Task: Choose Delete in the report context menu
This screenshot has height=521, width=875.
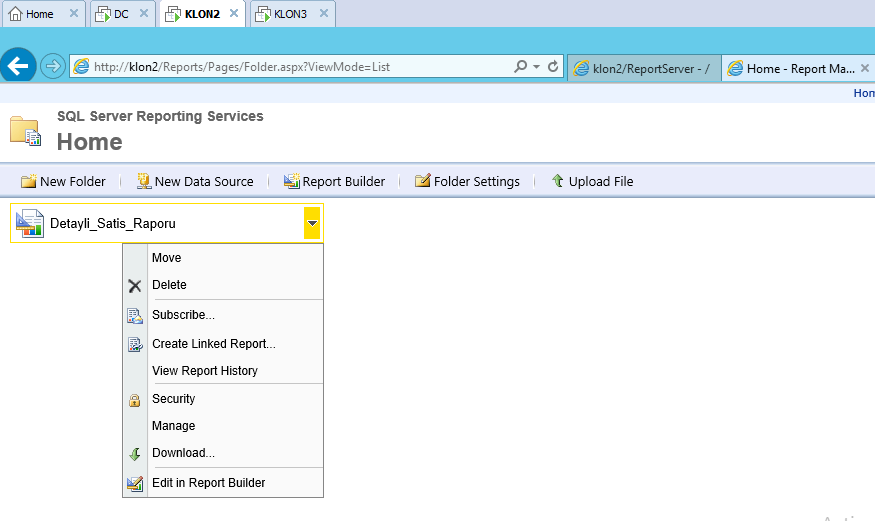Action: click(169, 285)
